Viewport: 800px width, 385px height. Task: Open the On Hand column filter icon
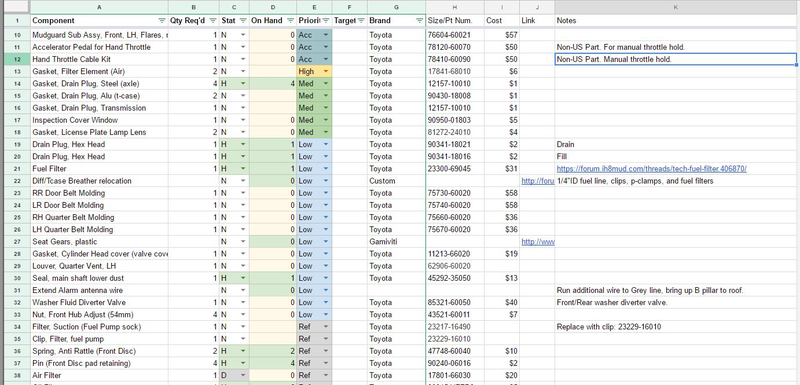pyautogui.click(x=290, y=21)
